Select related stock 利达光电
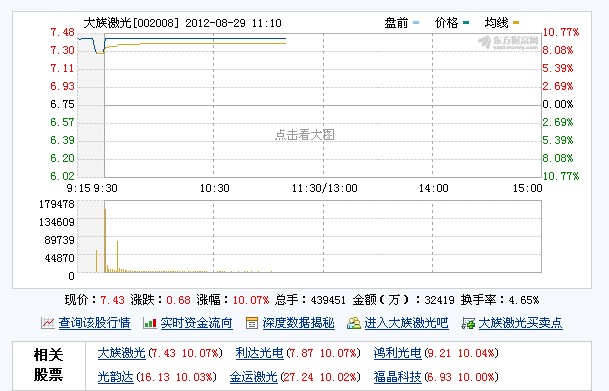The width and height of the screenshot is (609, 391). 259,353
